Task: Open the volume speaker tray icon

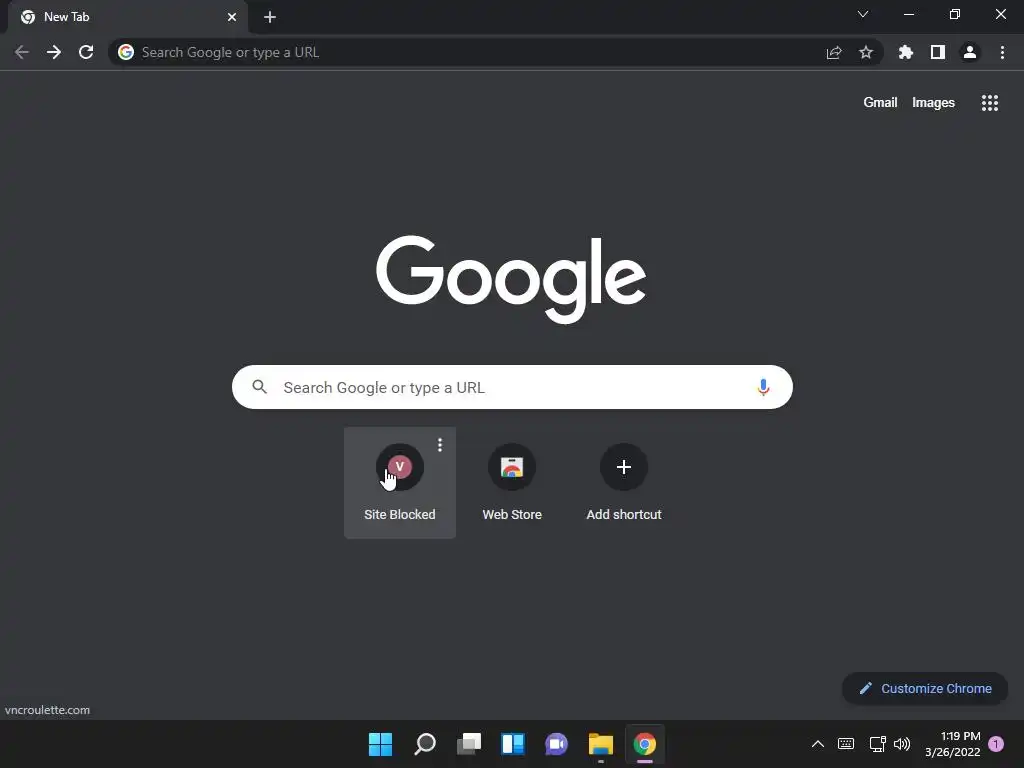Action: 902,744
